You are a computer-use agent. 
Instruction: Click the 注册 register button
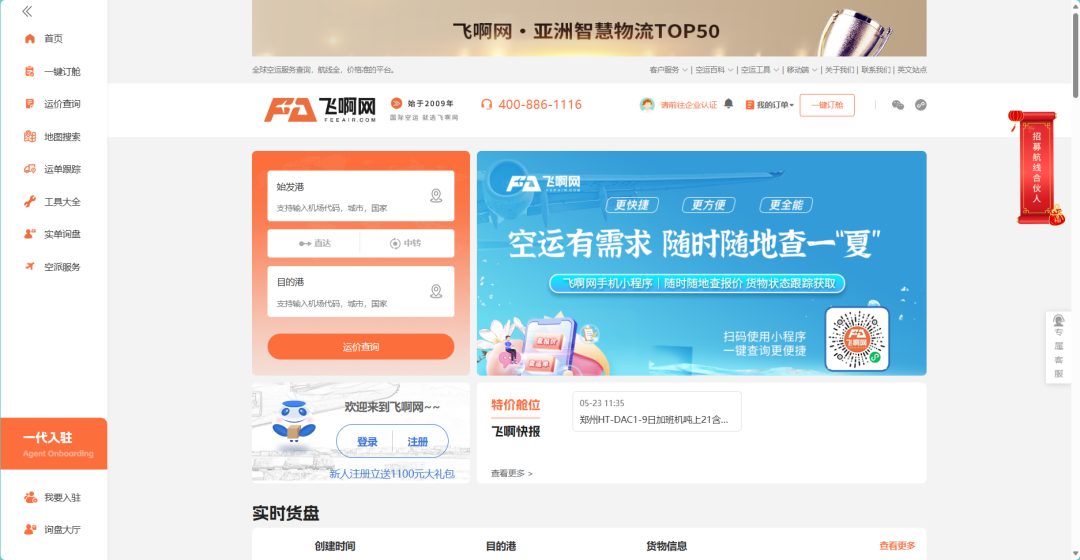point(417,442)
